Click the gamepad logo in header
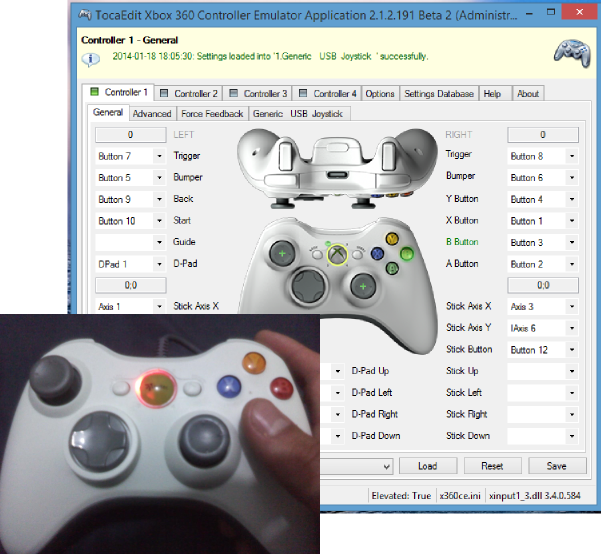Screen dimensions: 601x554 pyautogui.click(x=573, y=53)
